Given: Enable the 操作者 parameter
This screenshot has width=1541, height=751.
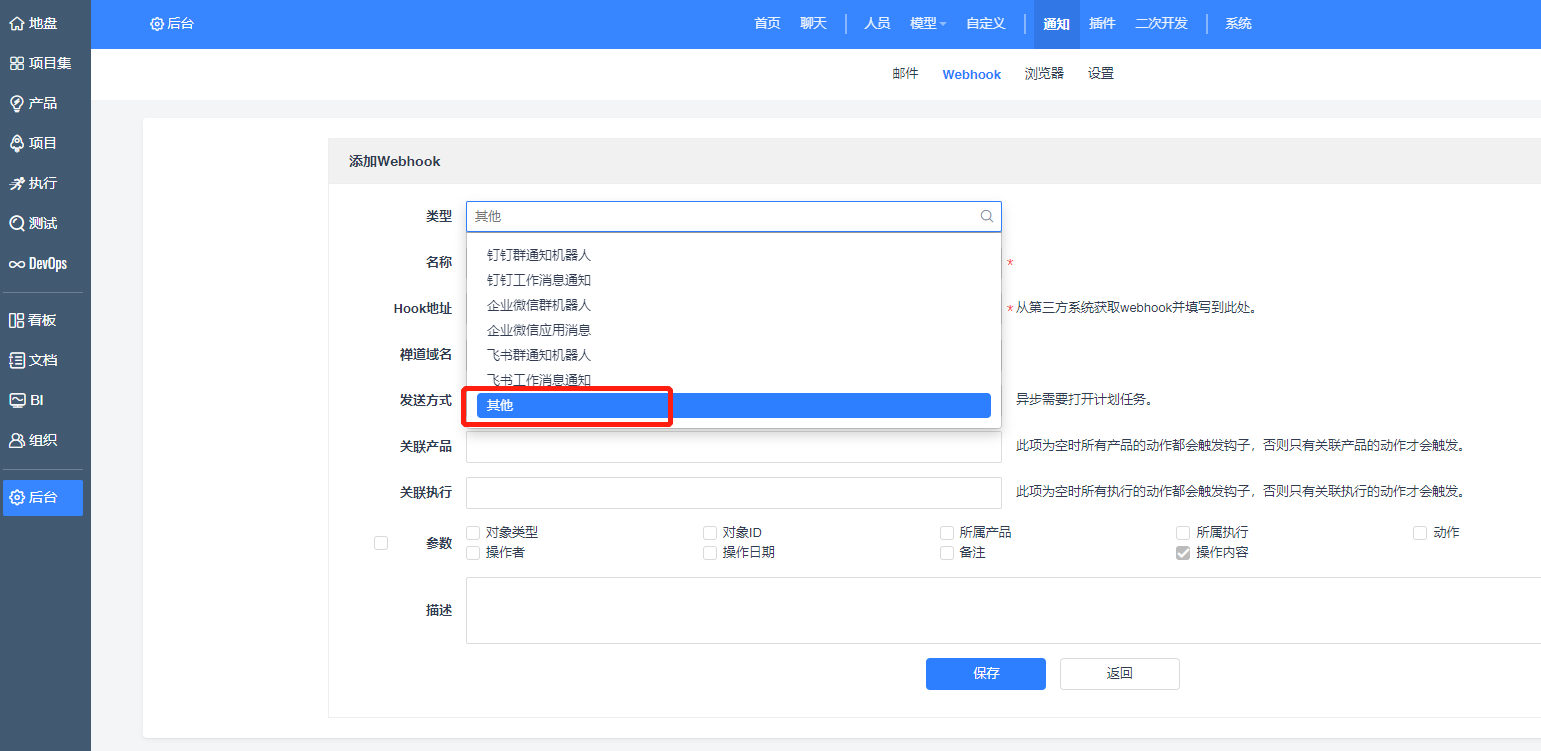Looking at the screenshot, I should click(x=472, y=552).
